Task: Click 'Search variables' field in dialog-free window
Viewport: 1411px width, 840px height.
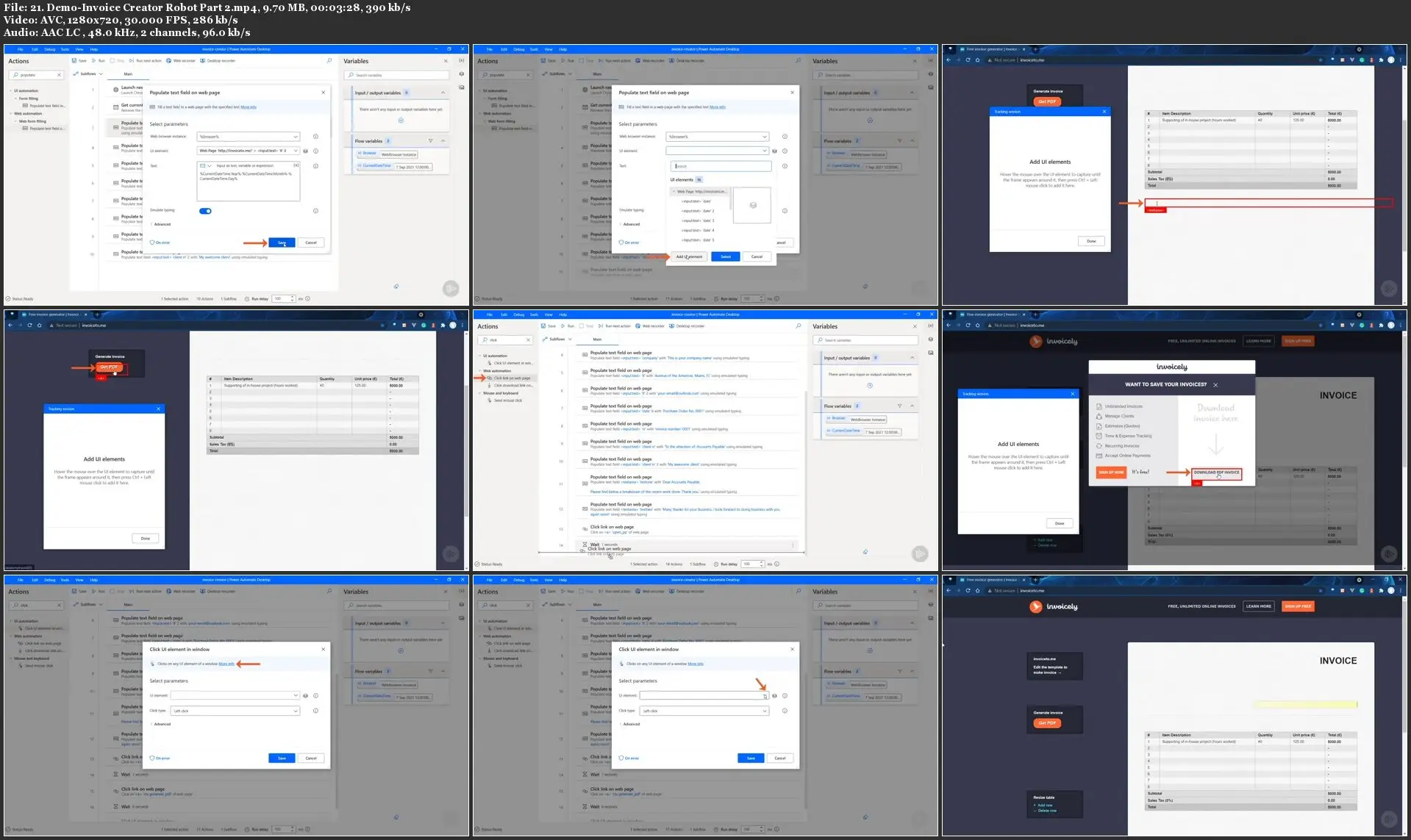Action: coord(865,340)
